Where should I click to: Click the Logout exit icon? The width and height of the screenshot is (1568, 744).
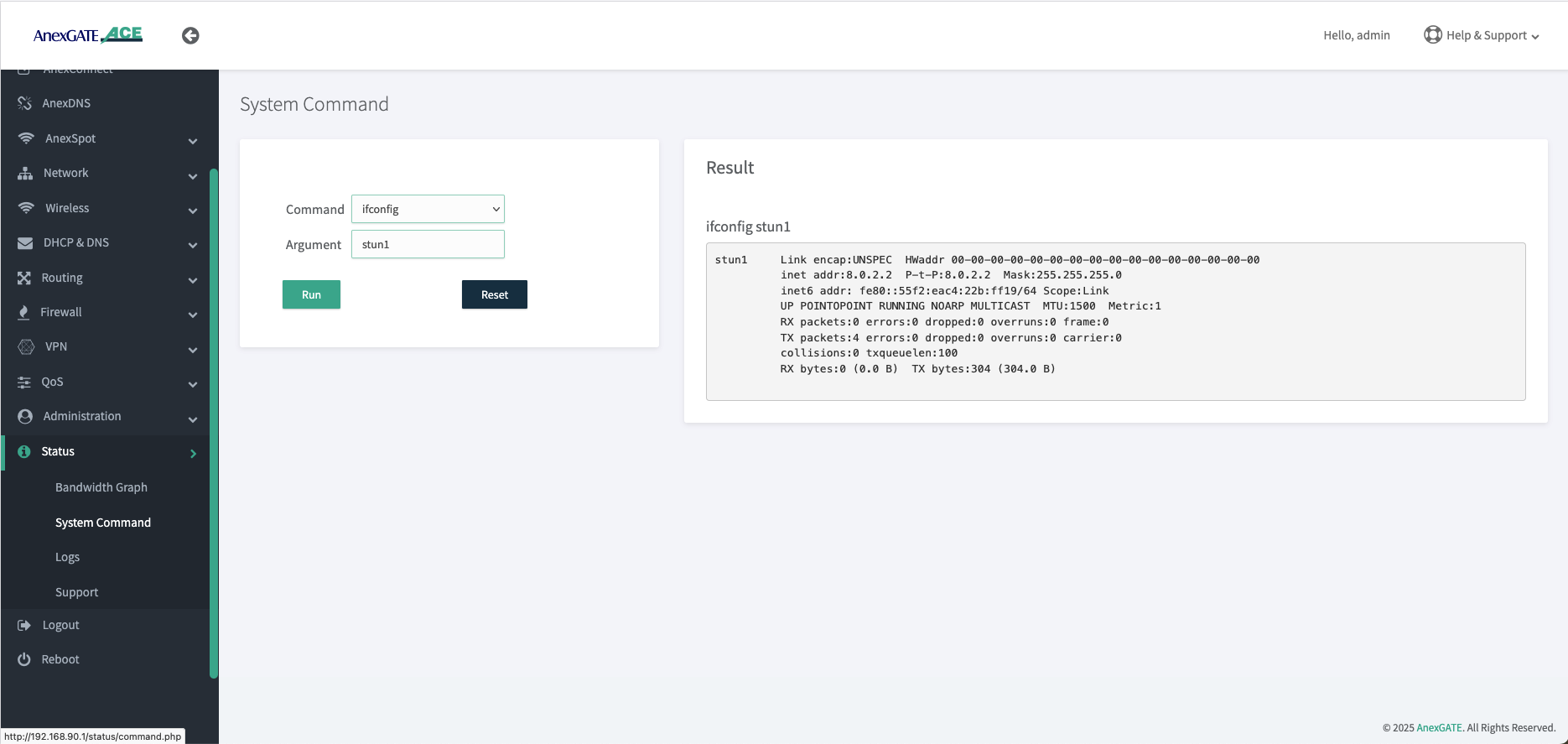coord(24,625)
